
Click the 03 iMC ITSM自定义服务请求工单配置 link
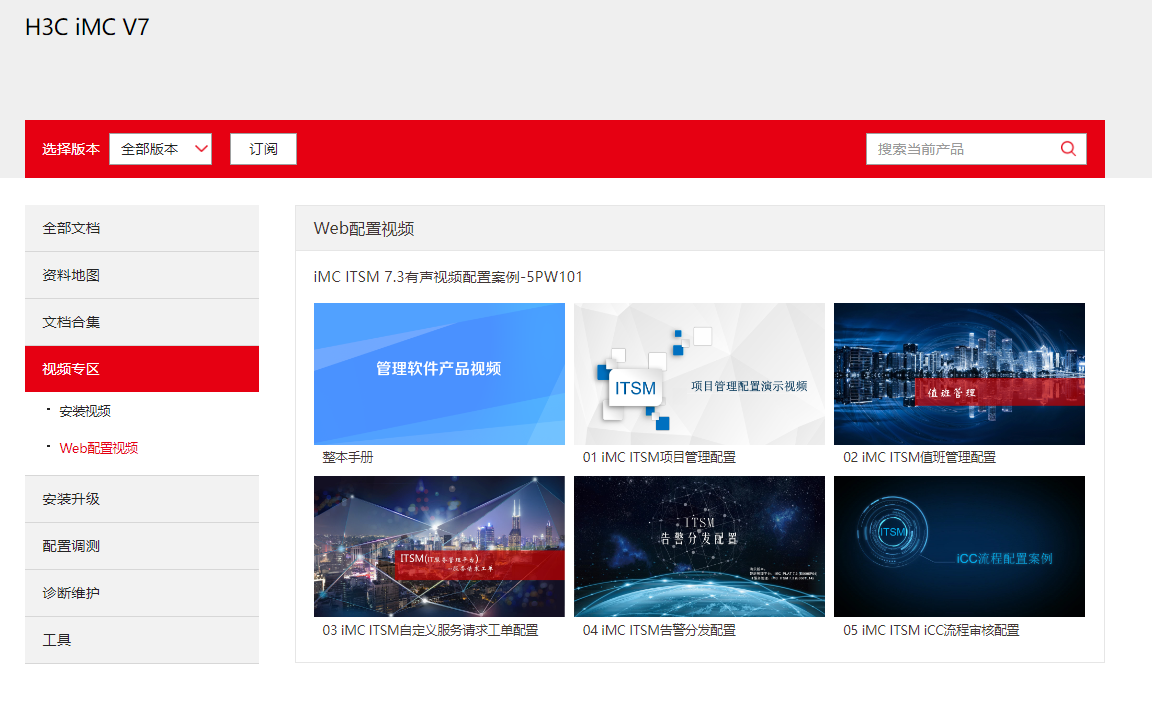coord(430,630)
